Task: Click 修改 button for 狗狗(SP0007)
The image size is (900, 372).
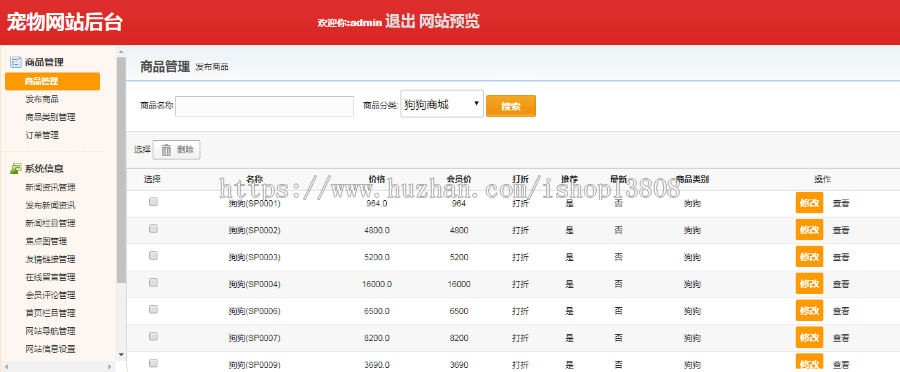Action: click(809, 338)
